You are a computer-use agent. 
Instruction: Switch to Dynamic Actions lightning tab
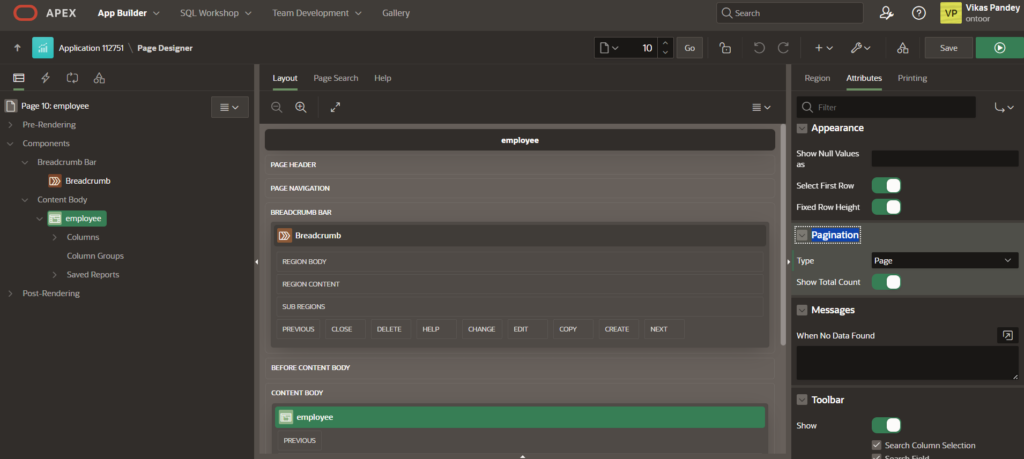(45, 78)
